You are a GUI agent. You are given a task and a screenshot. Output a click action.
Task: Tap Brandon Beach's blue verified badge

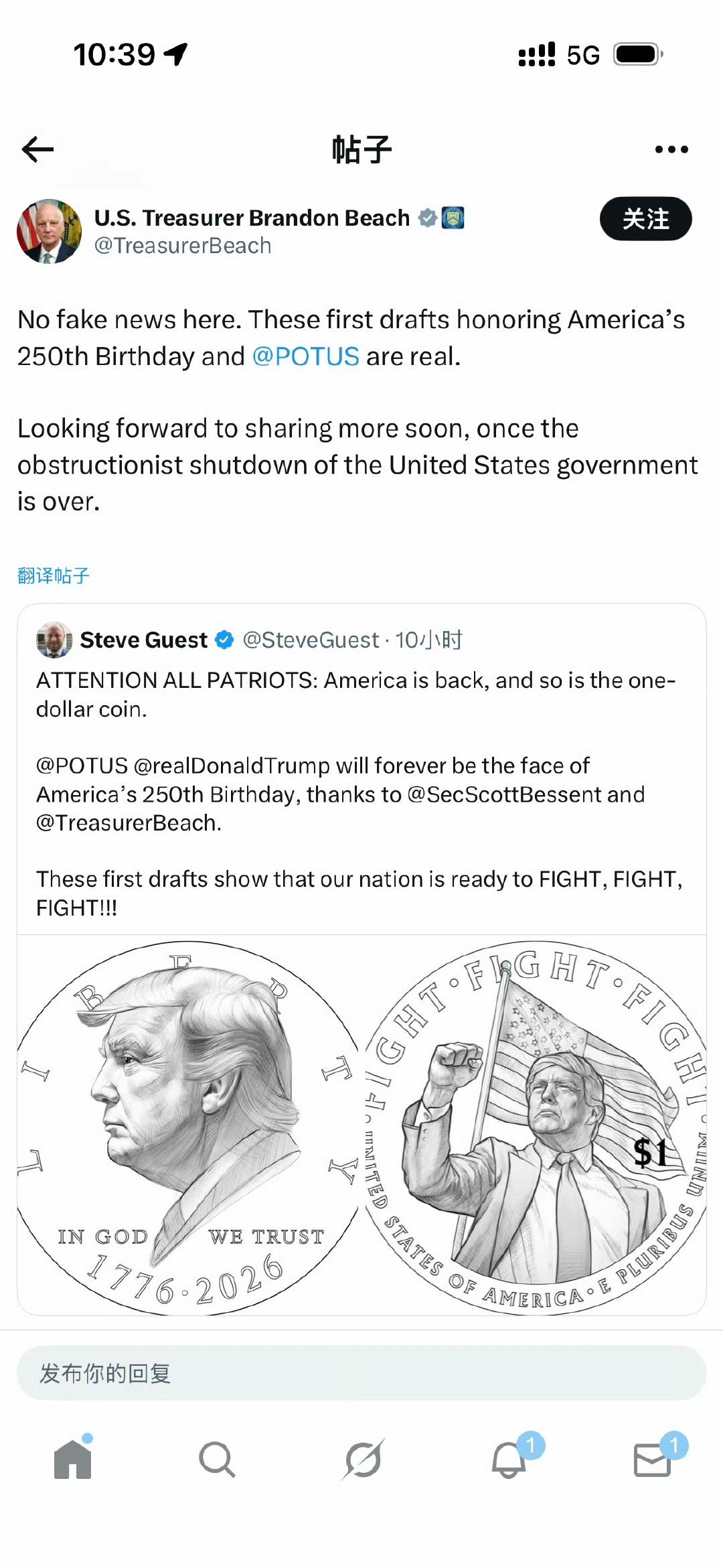point(427,218)
